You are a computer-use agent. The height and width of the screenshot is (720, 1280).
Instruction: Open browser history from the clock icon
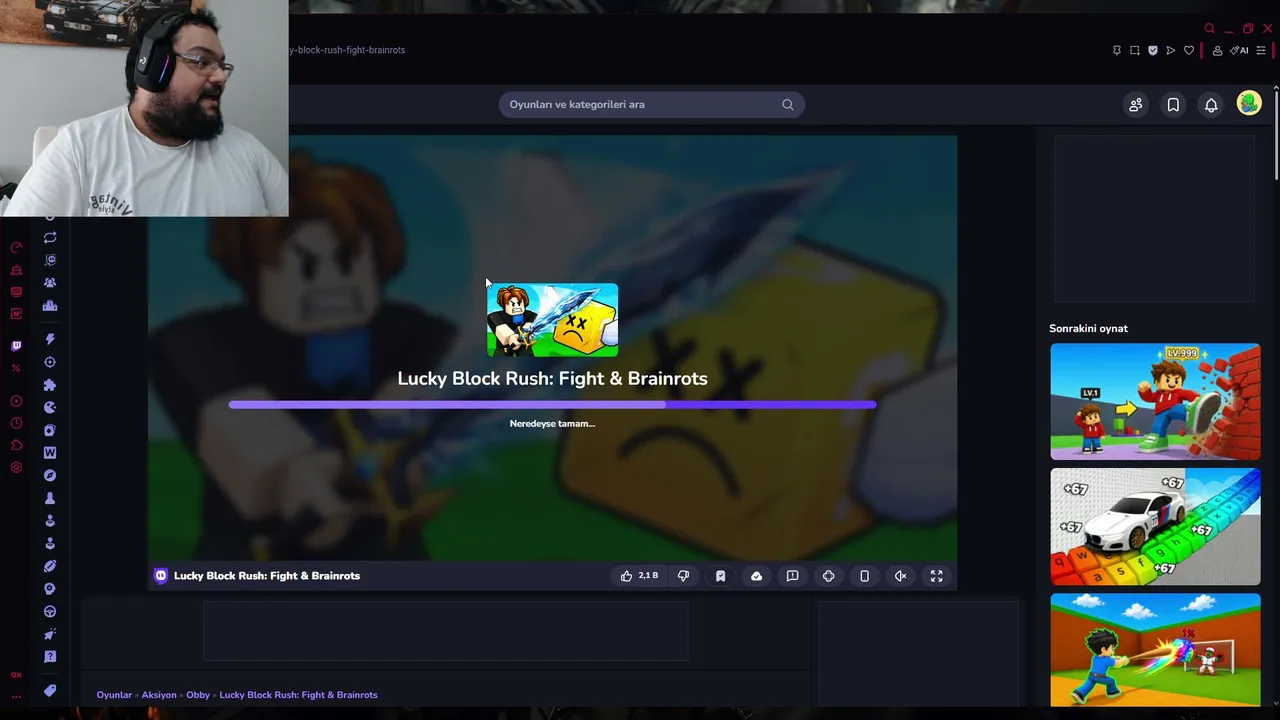(x=16, y=423)
